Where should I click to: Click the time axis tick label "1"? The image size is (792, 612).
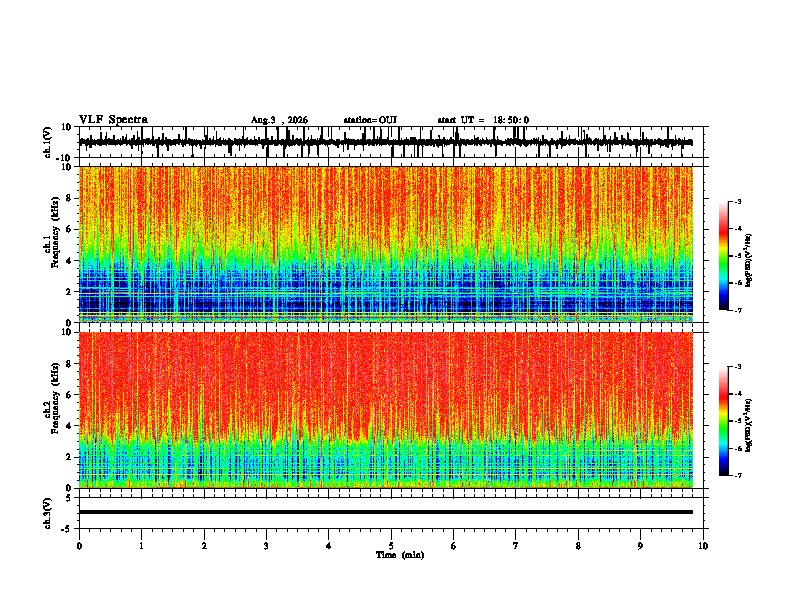pos(141,546)
